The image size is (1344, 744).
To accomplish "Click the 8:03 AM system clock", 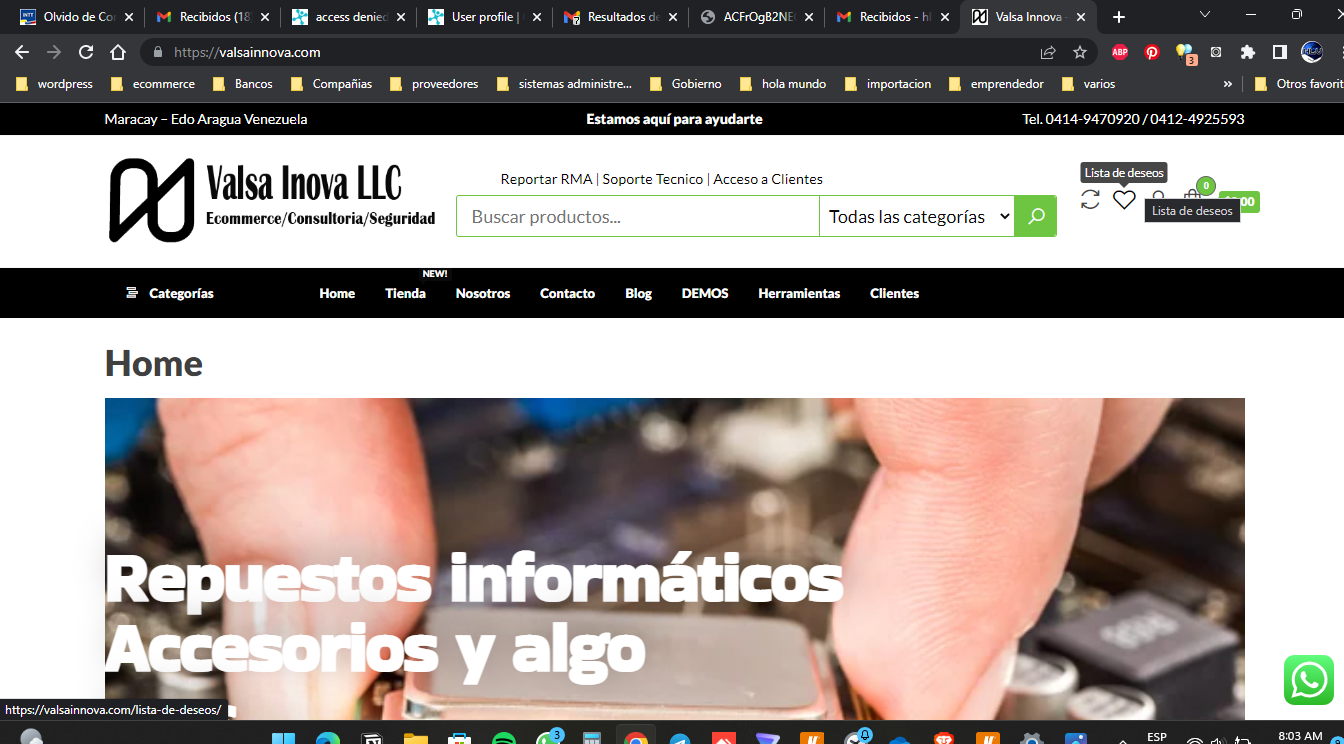I will 1300,737.
